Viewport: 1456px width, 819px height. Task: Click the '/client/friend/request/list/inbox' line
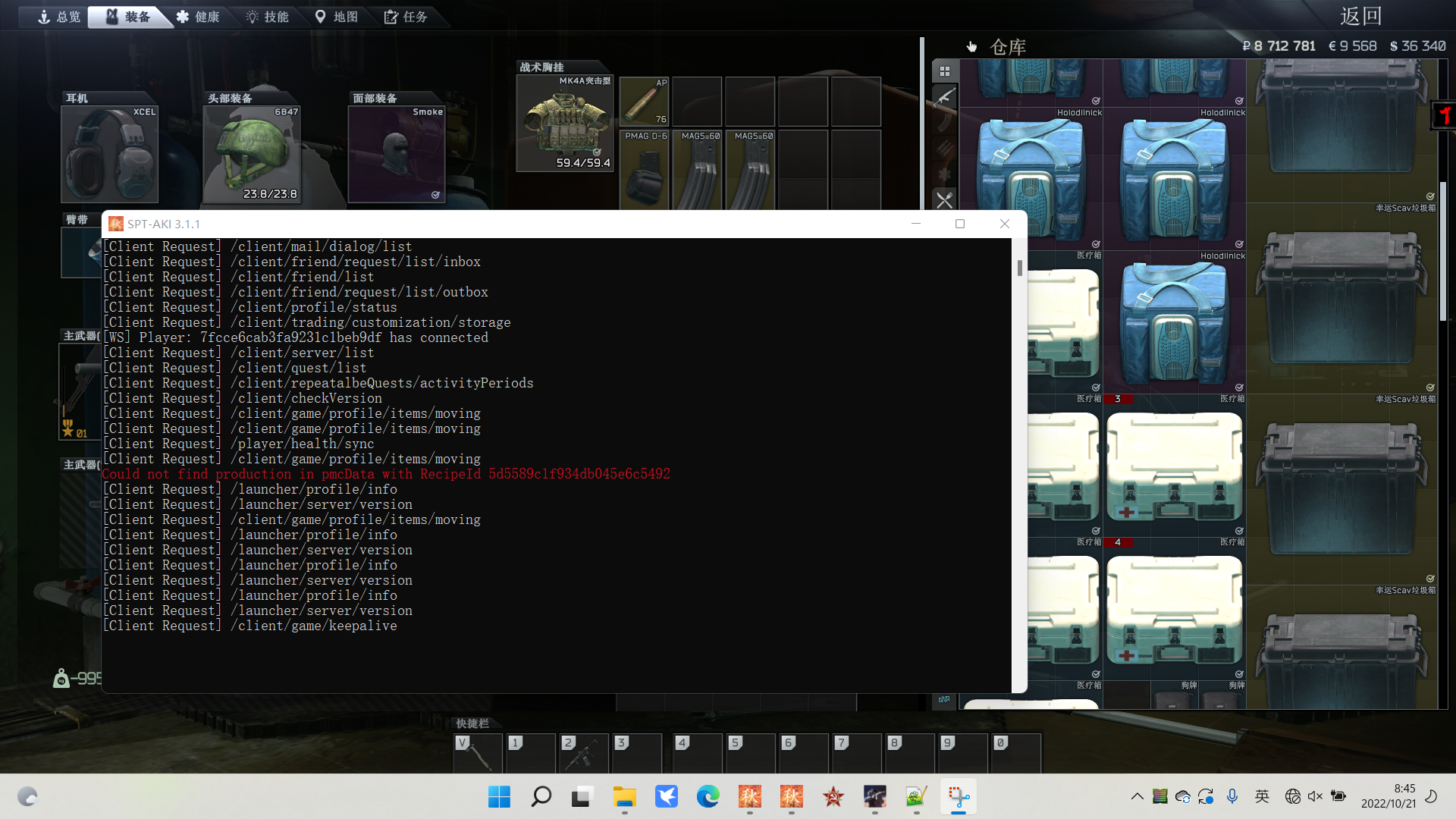tap(292, 262)
